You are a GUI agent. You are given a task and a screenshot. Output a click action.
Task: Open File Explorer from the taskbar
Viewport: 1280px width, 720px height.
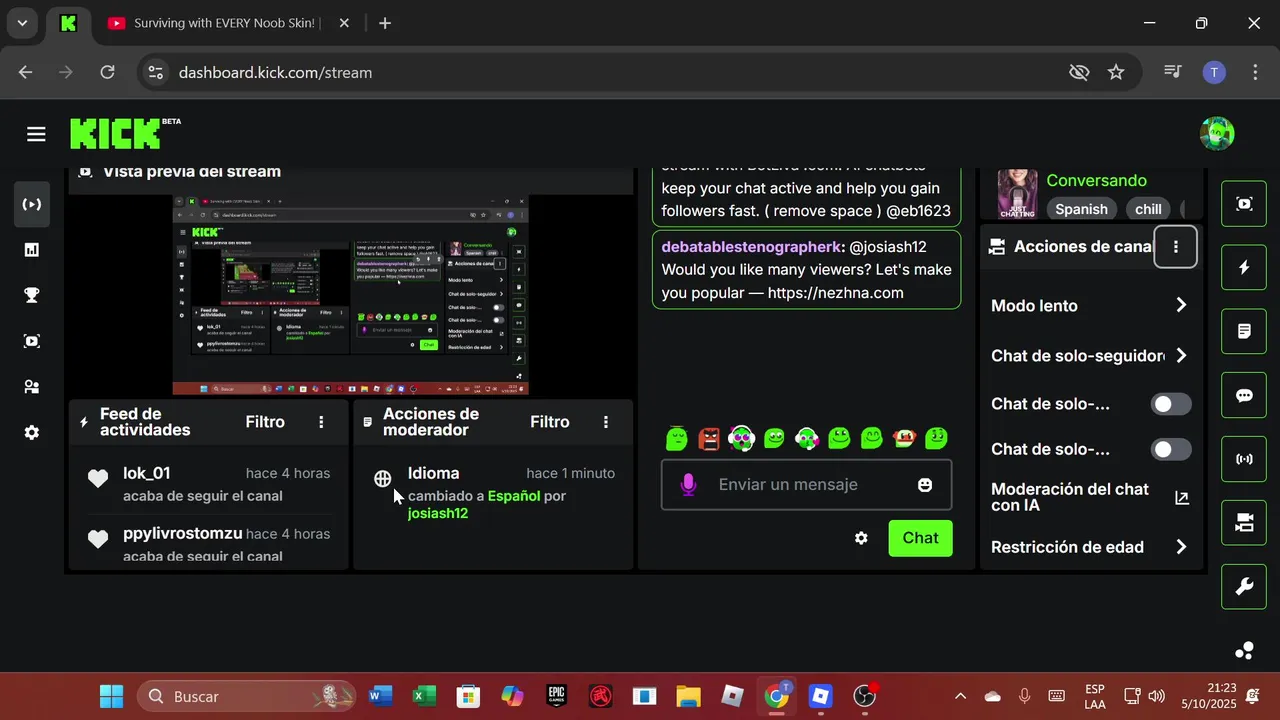coord(688,696)
